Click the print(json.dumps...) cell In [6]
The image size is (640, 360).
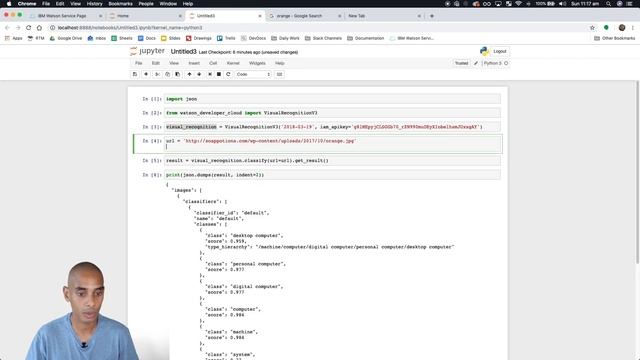tap(332, 175)
